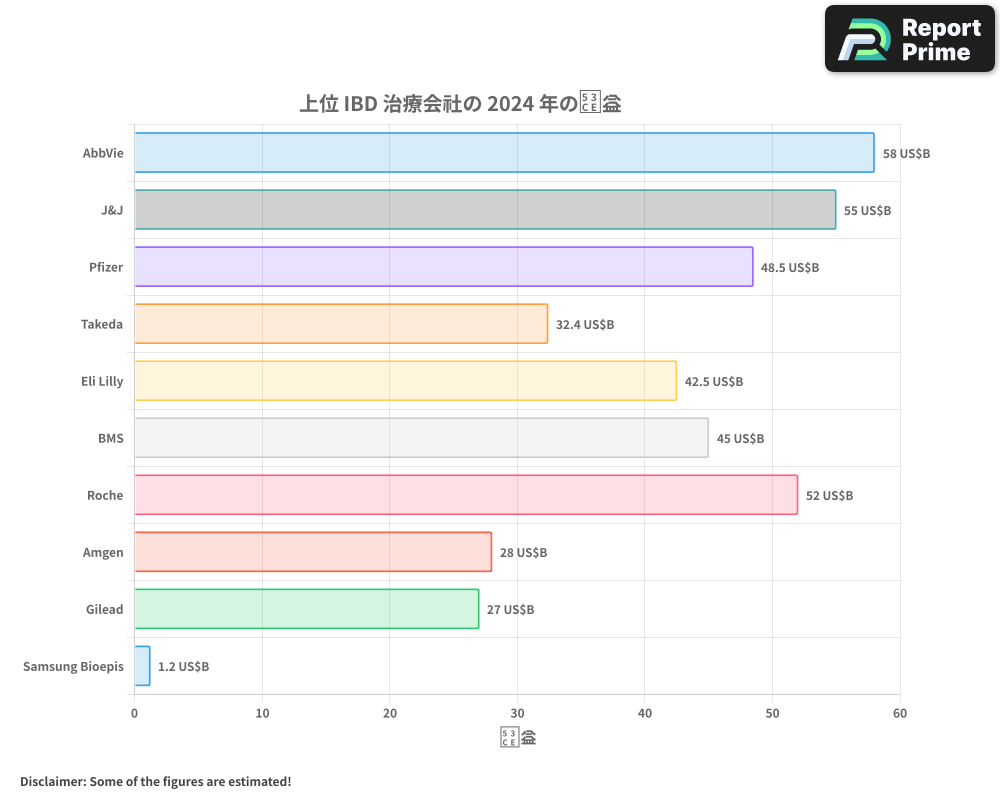Select the Roche pink bar

(460, 495)
